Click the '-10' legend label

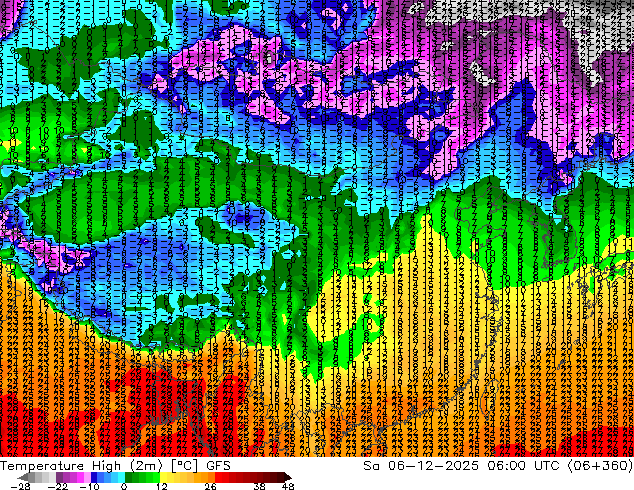pyautogui.click(x=89, y=486)
